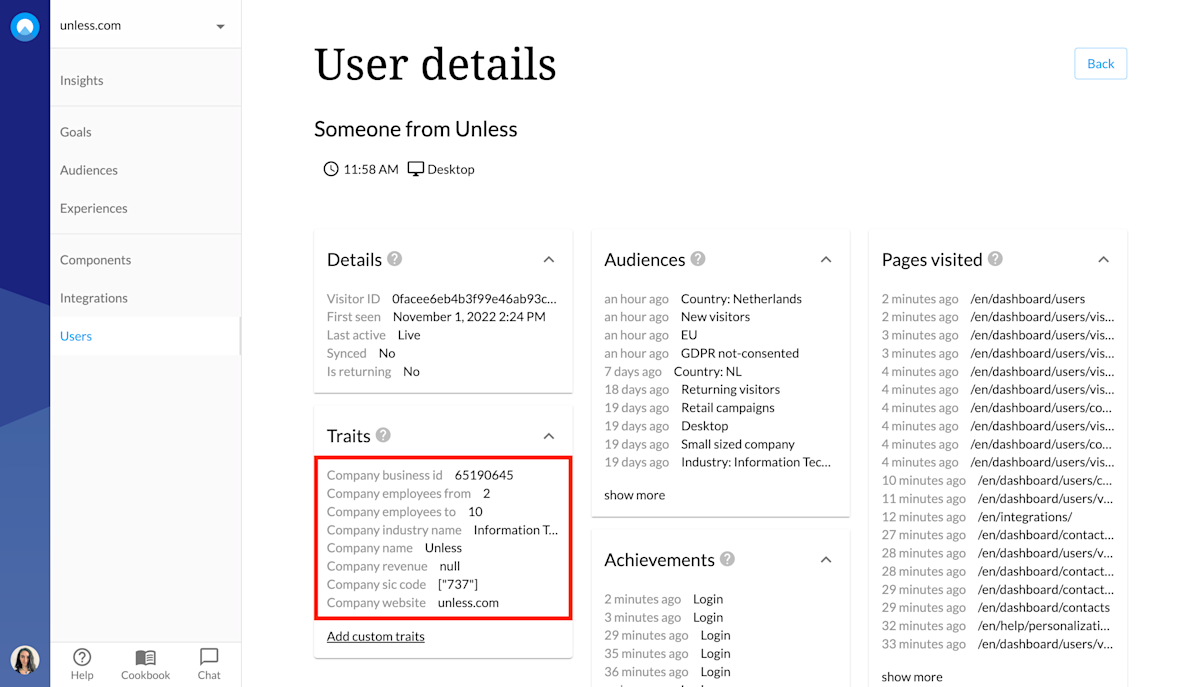Click the Visitor ID value 0facee6eb4b3f99e46ab93c

pyautogui.click(x=475, y=298)
